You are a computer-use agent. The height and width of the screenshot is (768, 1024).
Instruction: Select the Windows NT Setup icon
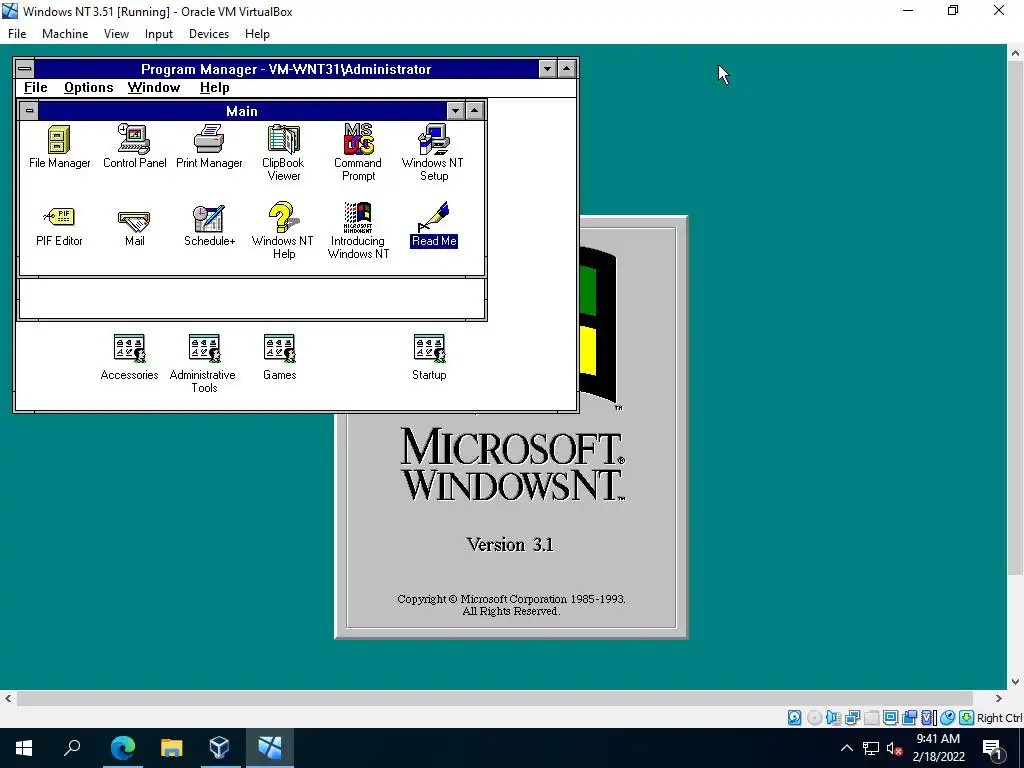click(x=433, y=153)
